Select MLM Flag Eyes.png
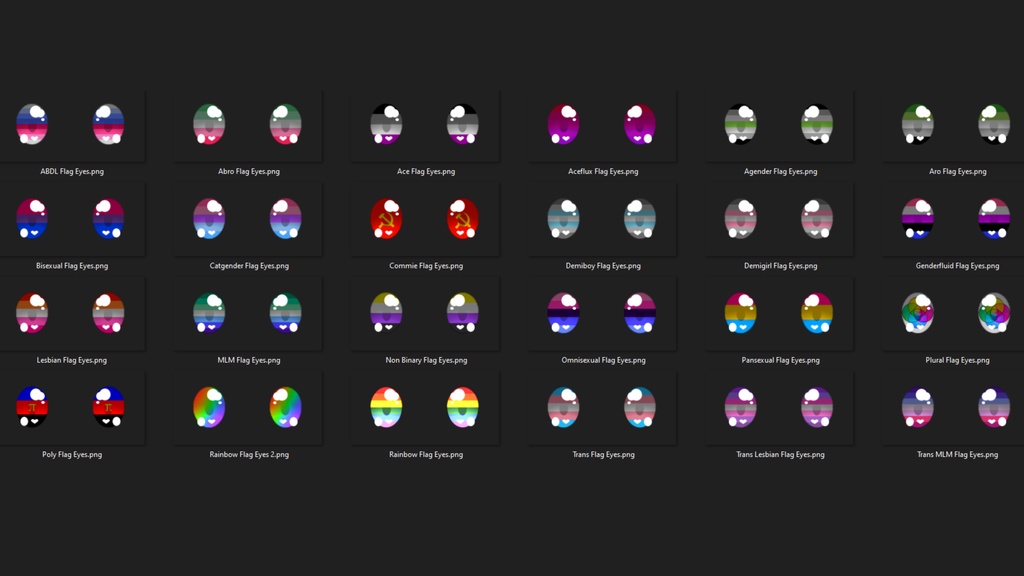The height and width of the screenshot is (576, 1024). 247,312
